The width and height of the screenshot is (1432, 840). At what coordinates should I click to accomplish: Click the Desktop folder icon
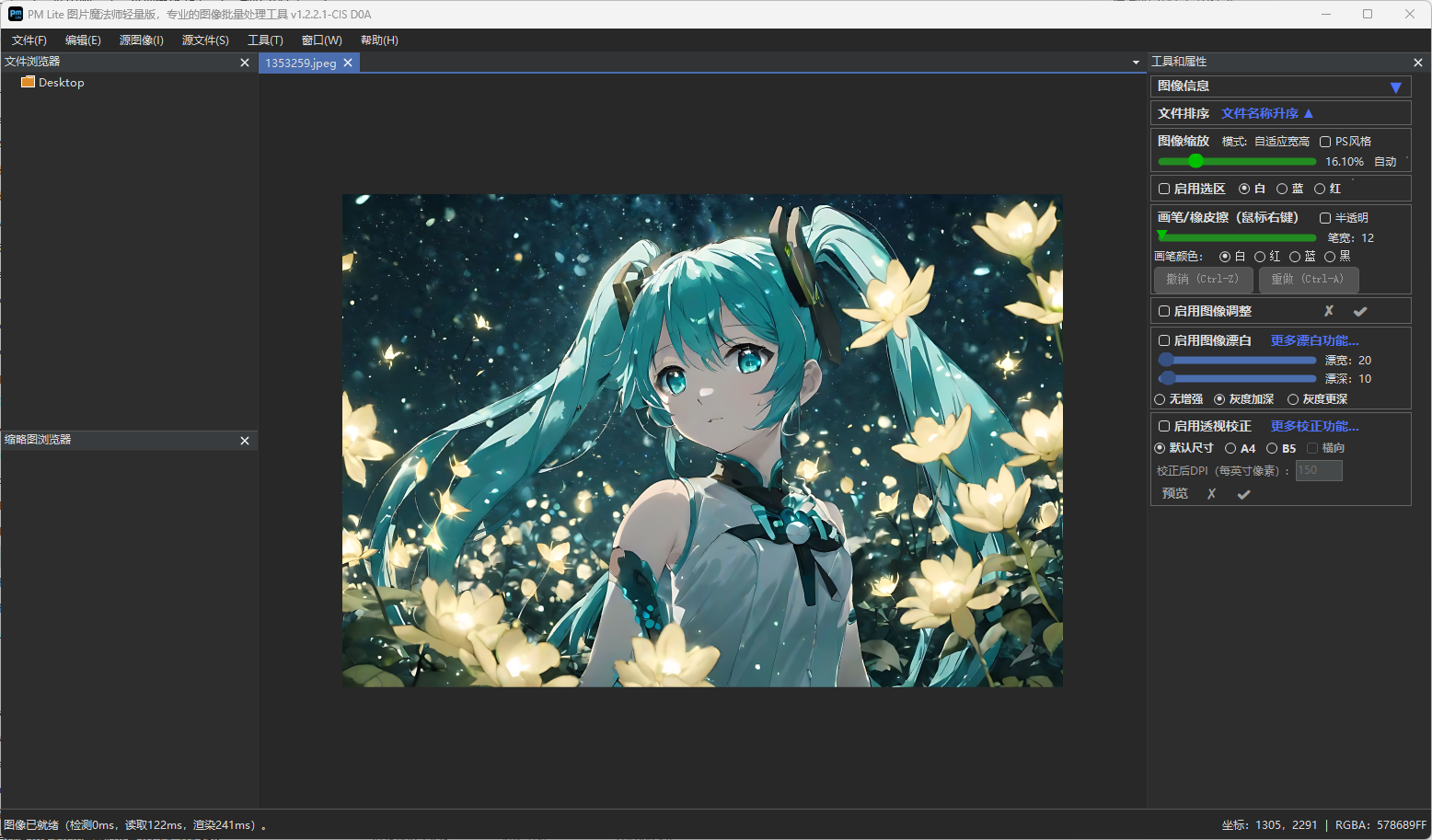(x=28, y=82)
